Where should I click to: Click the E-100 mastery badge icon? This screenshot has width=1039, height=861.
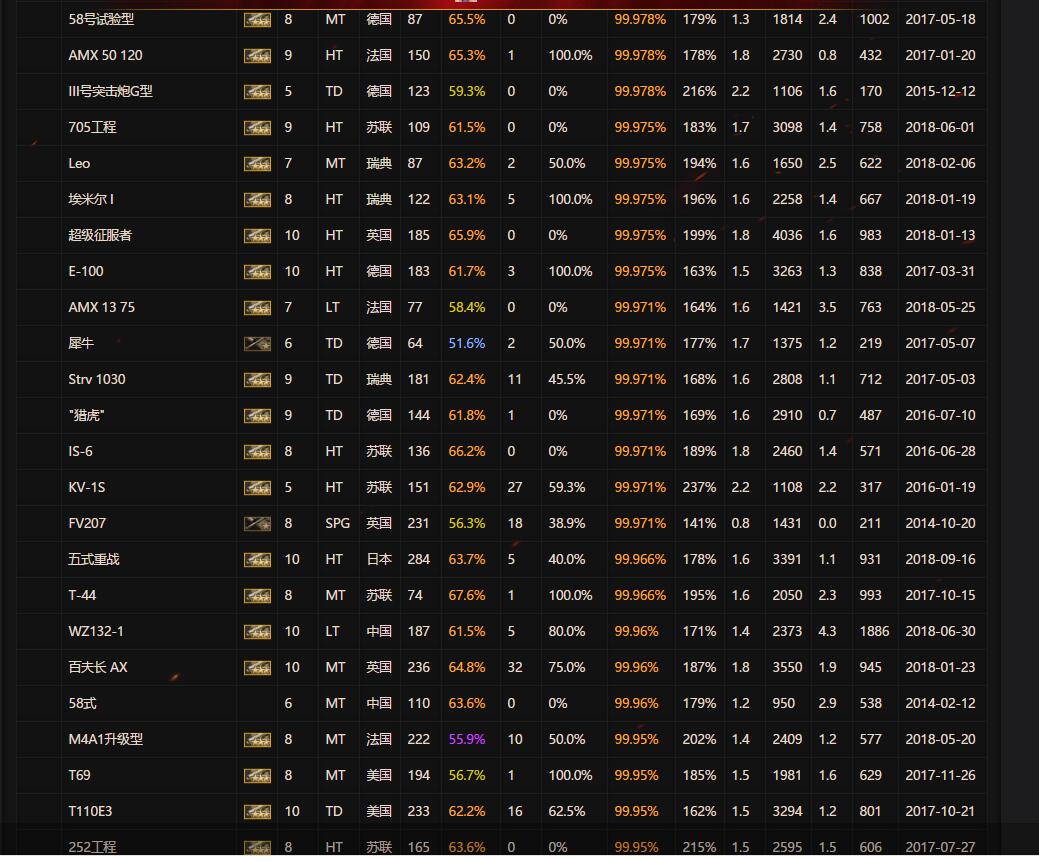pos(257,272)
